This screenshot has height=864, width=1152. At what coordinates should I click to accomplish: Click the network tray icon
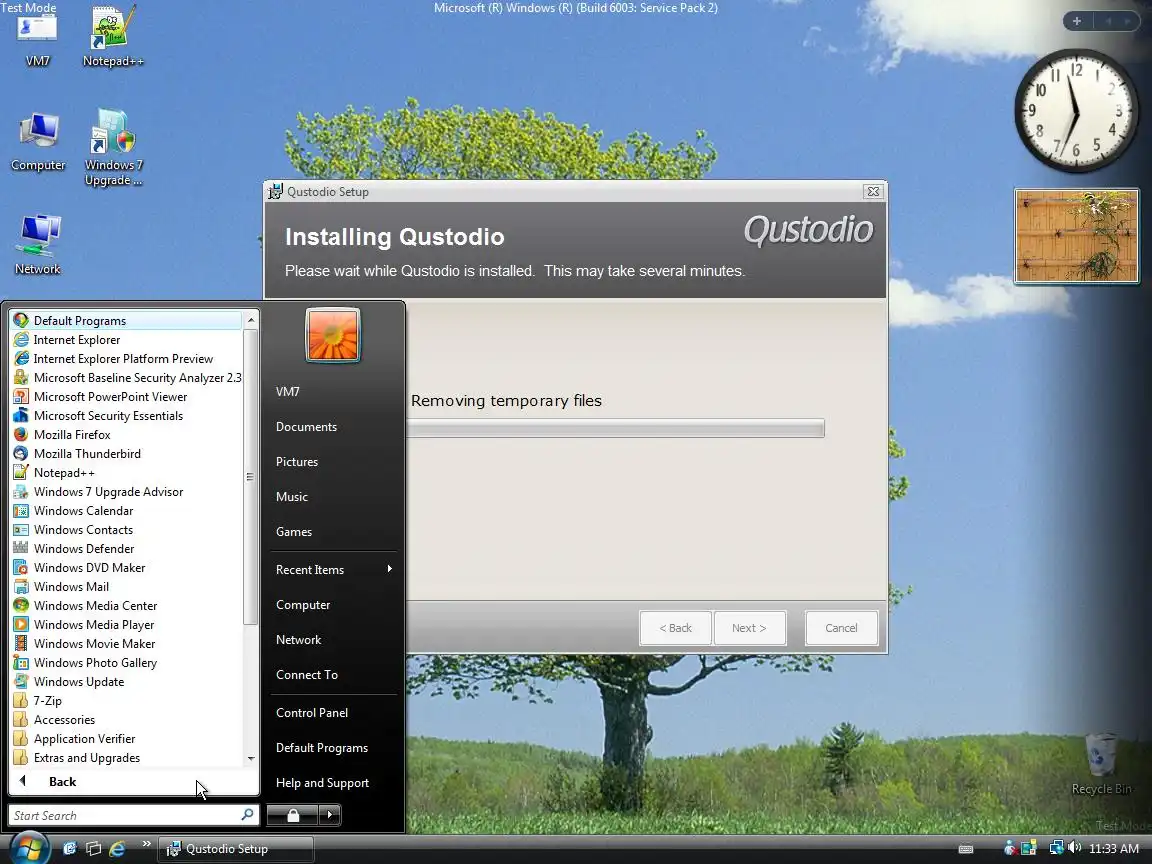1056,848
